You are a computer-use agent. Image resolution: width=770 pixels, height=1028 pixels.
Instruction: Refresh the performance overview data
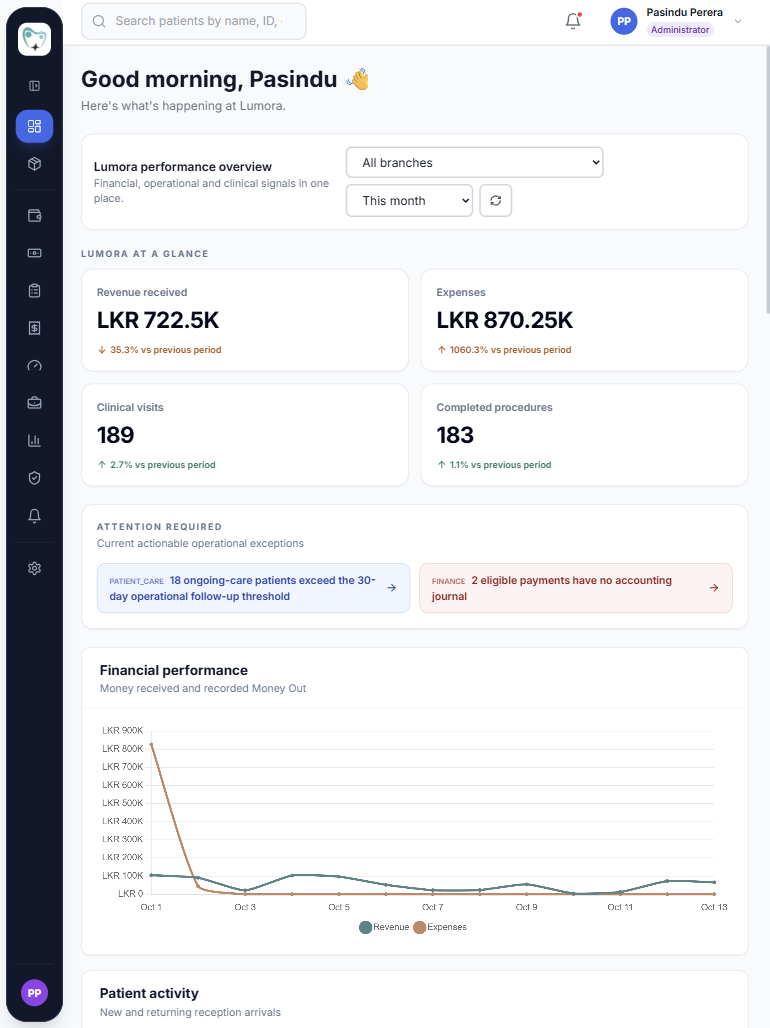pyautogui.click(x=496, y=201)
